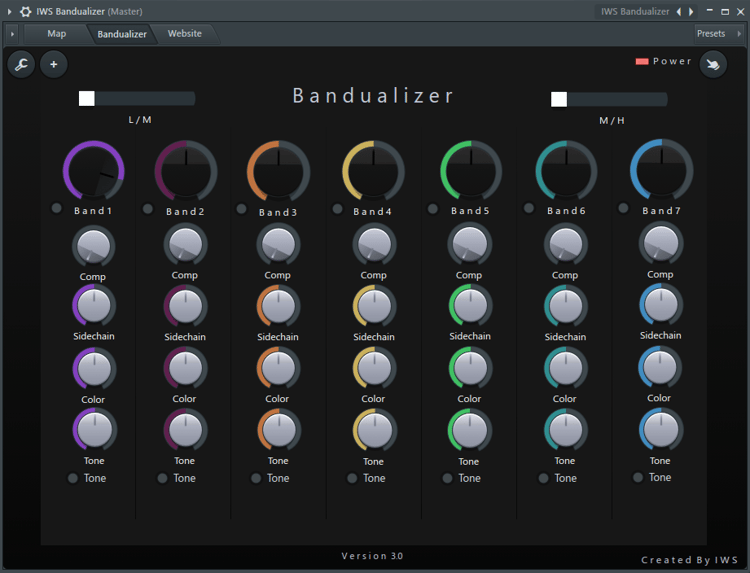Screen dimensions: 750x573
Task: Click the Band 7 Color knob
Action: point(660,367)
